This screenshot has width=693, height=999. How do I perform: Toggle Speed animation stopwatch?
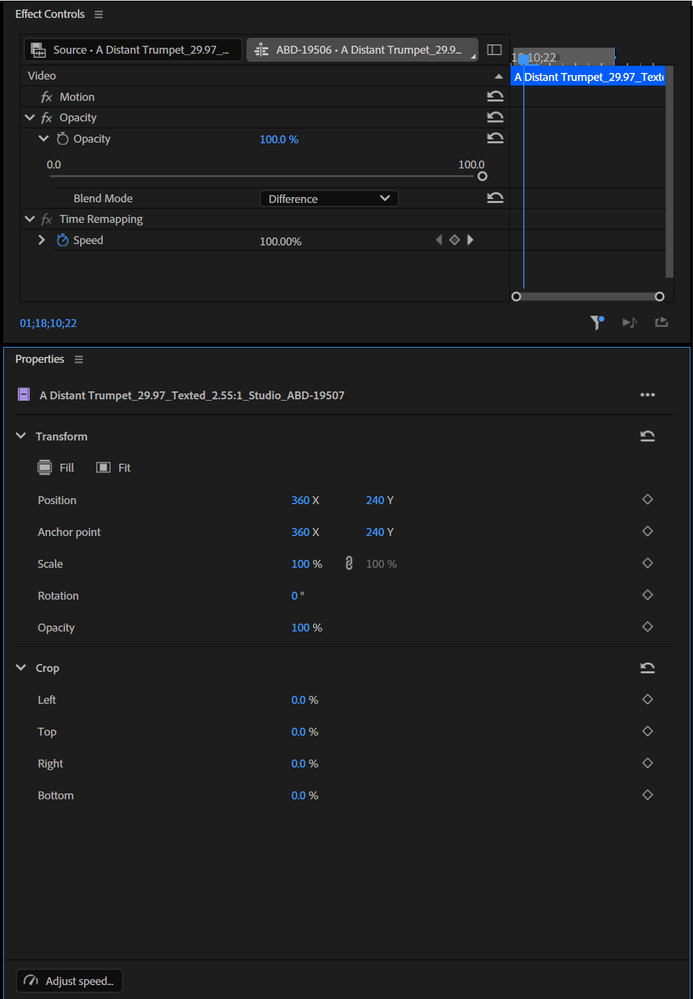(x=62, y=240)
